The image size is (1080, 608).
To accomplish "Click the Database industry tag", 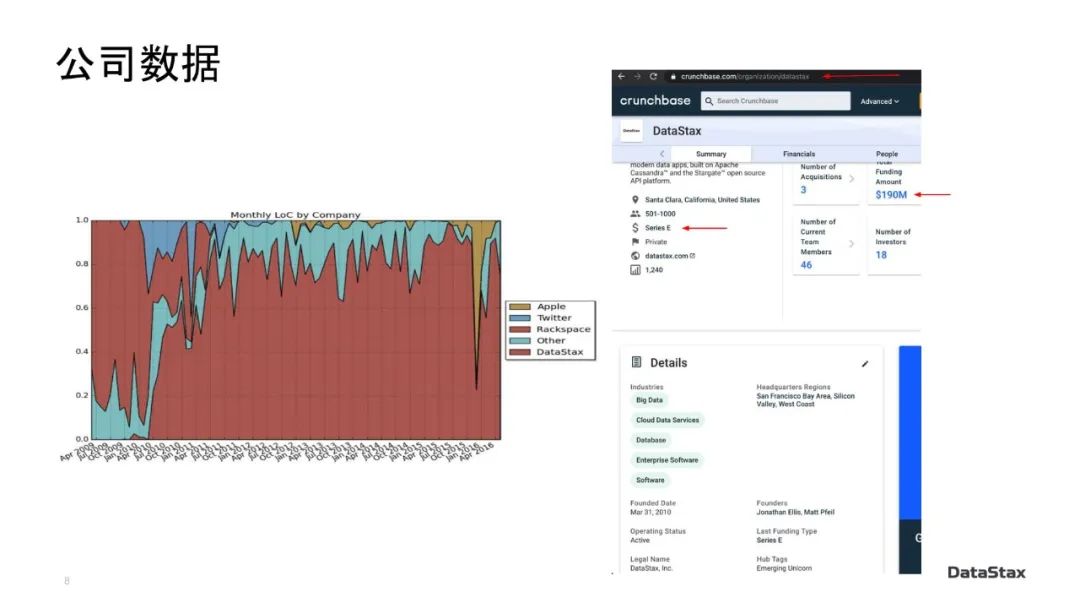I will (x=651, y=440).
